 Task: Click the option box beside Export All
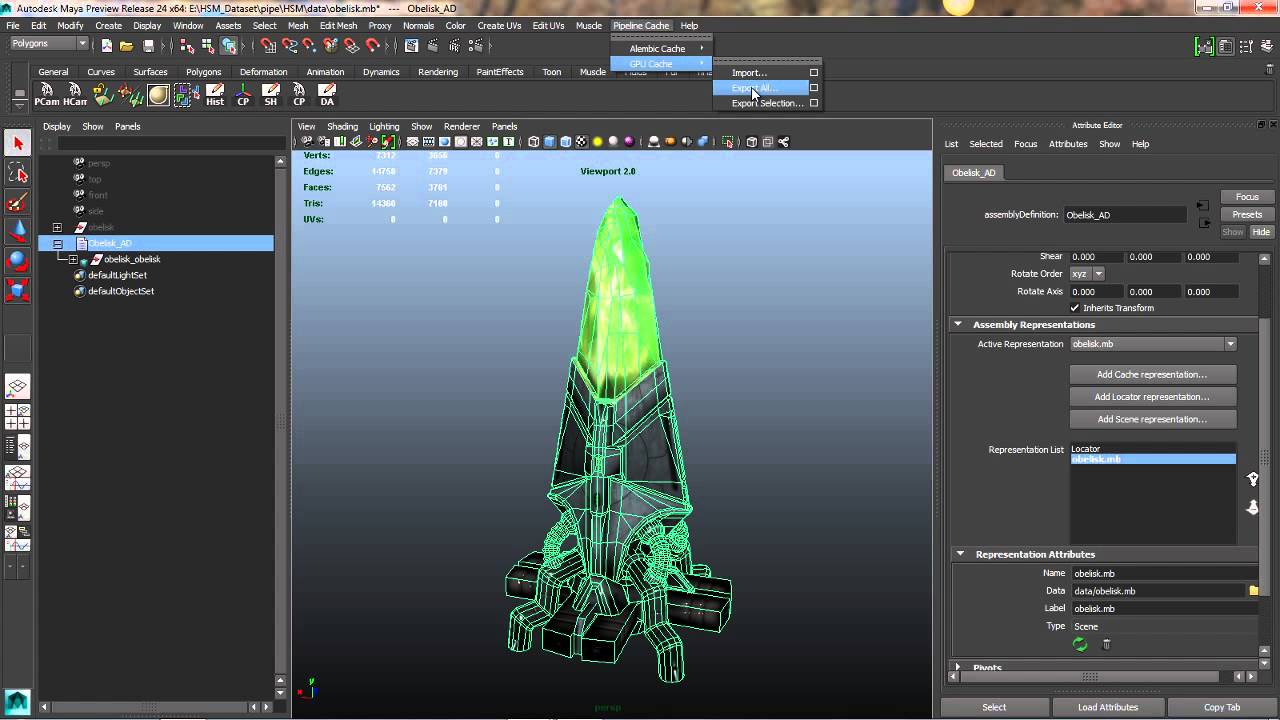pos(813,88)
